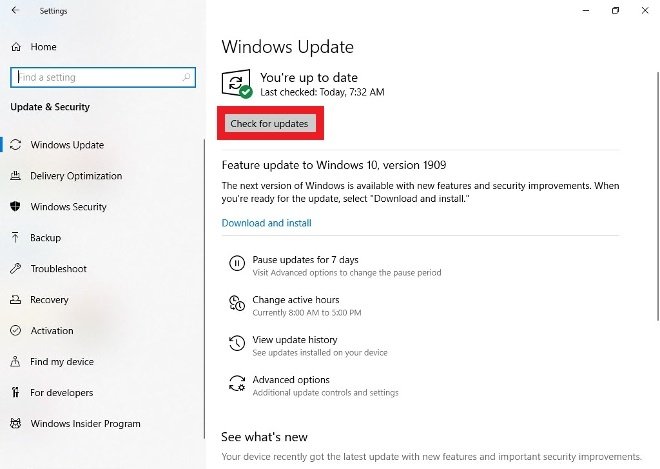Click the Windows Security shield icon
The height and width of the screenshot is (469, 660).
point(16,206)
